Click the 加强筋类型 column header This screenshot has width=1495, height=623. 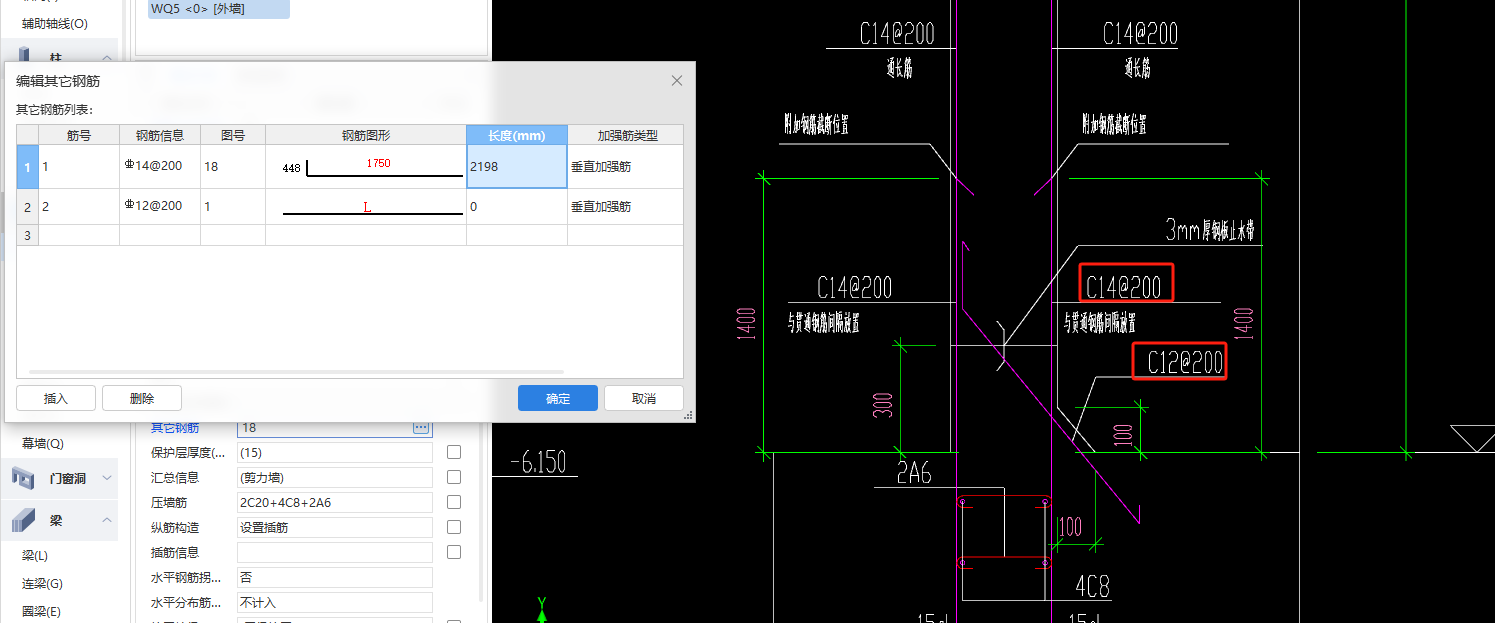click(x=626, y=135)
